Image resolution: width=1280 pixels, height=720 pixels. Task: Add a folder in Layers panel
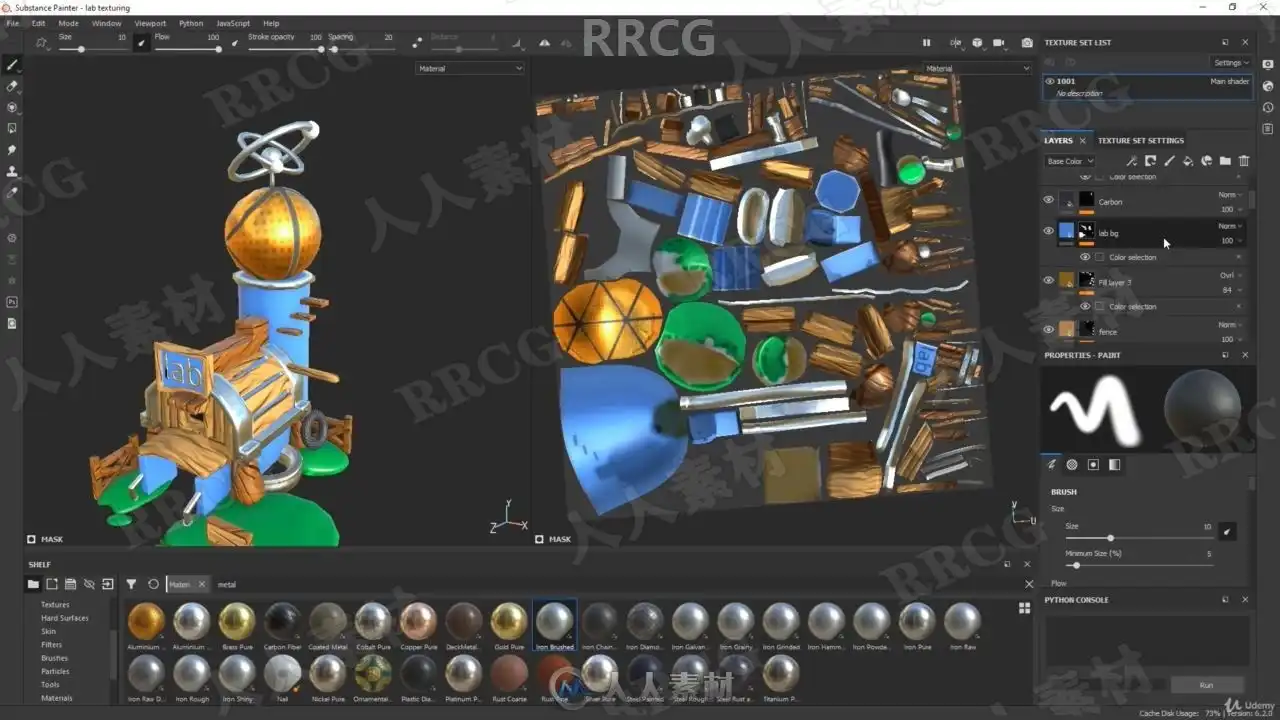coord(1225,161)
